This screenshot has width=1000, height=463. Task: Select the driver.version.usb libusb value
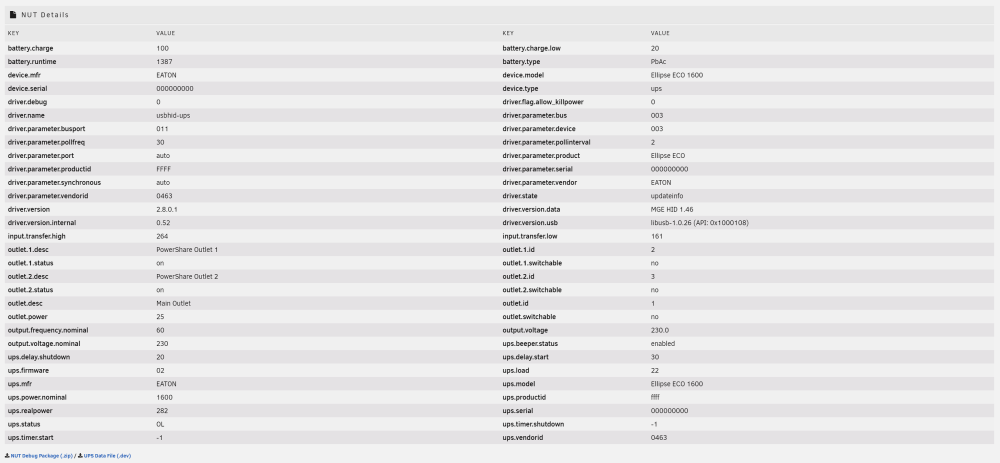click(x=700, y=223)
